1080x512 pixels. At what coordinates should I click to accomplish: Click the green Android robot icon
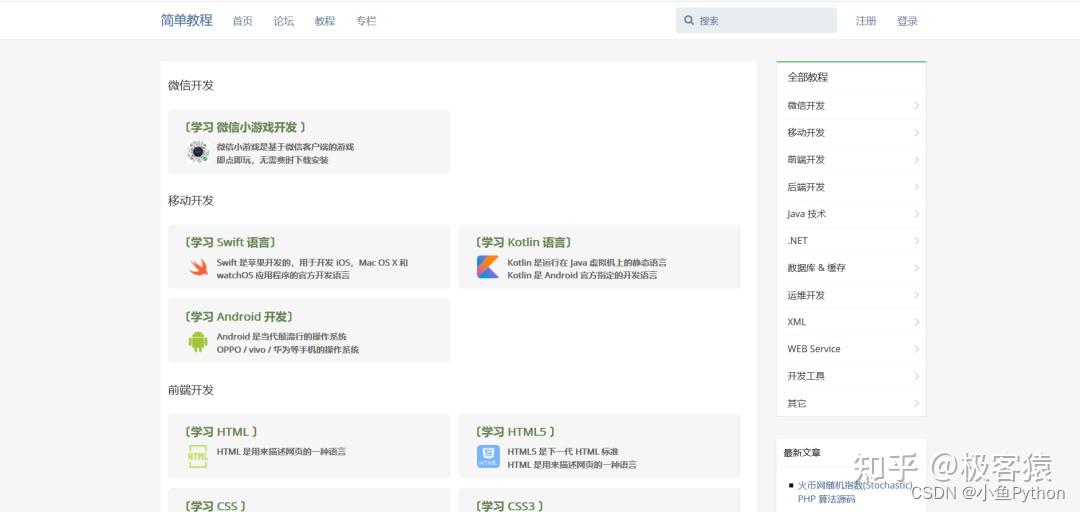(x=198, y=341)
